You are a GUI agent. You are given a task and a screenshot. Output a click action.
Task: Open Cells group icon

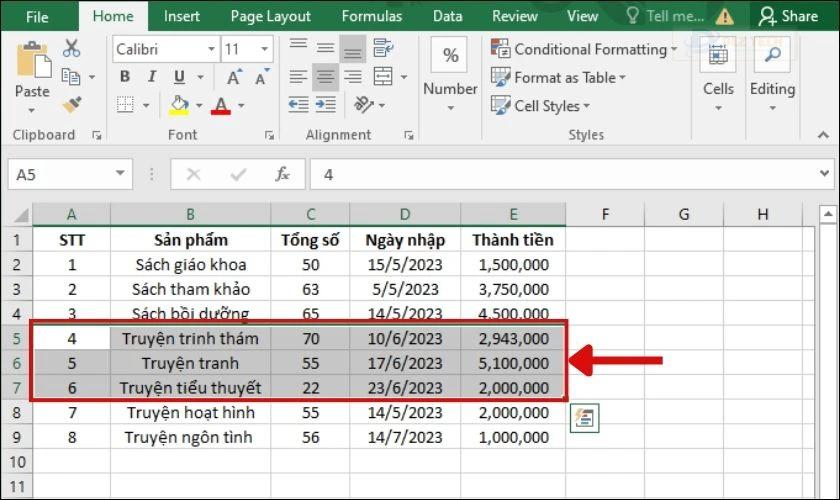(x=718, y=55)
